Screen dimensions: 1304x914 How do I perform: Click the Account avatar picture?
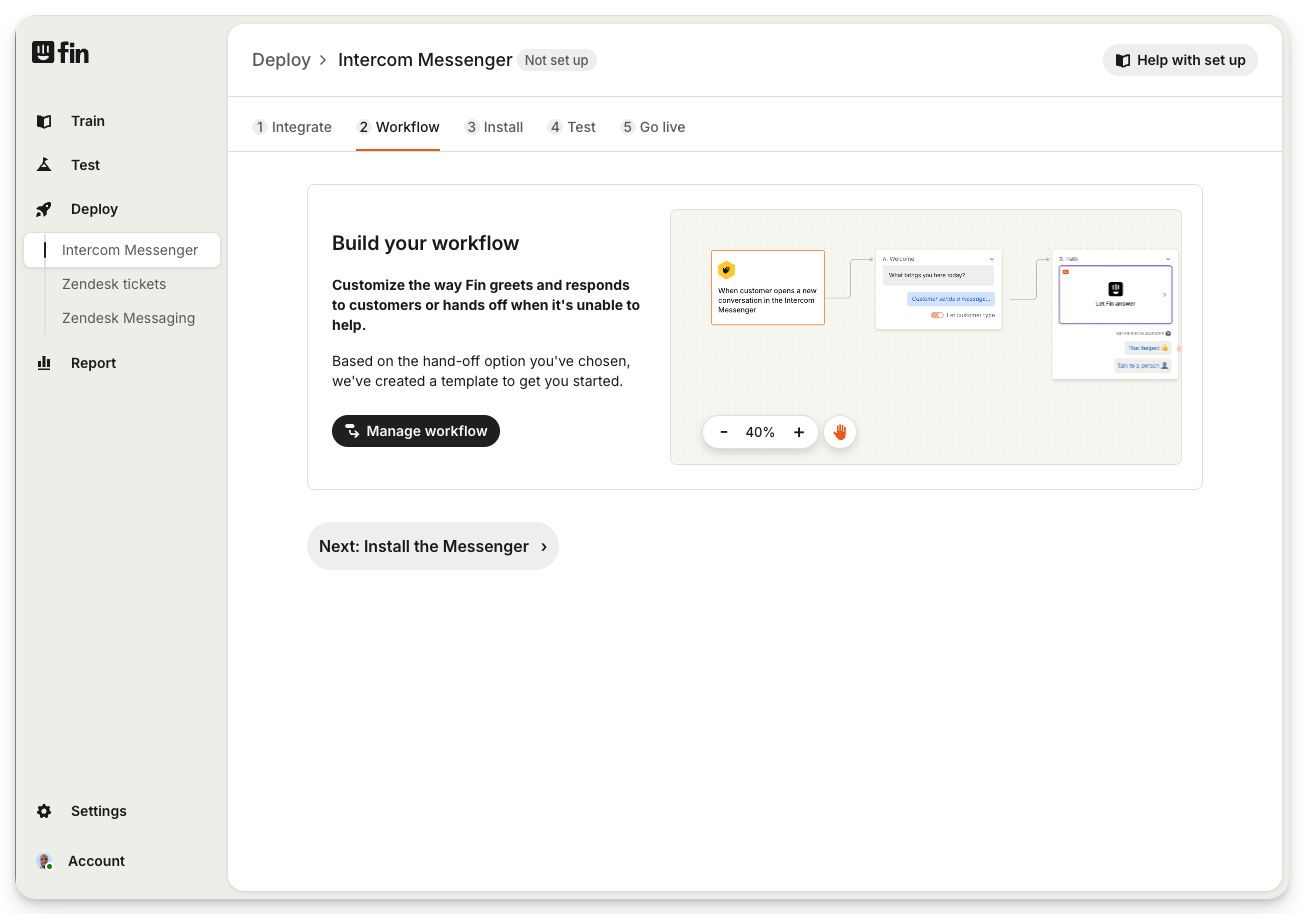click(44, 861)
